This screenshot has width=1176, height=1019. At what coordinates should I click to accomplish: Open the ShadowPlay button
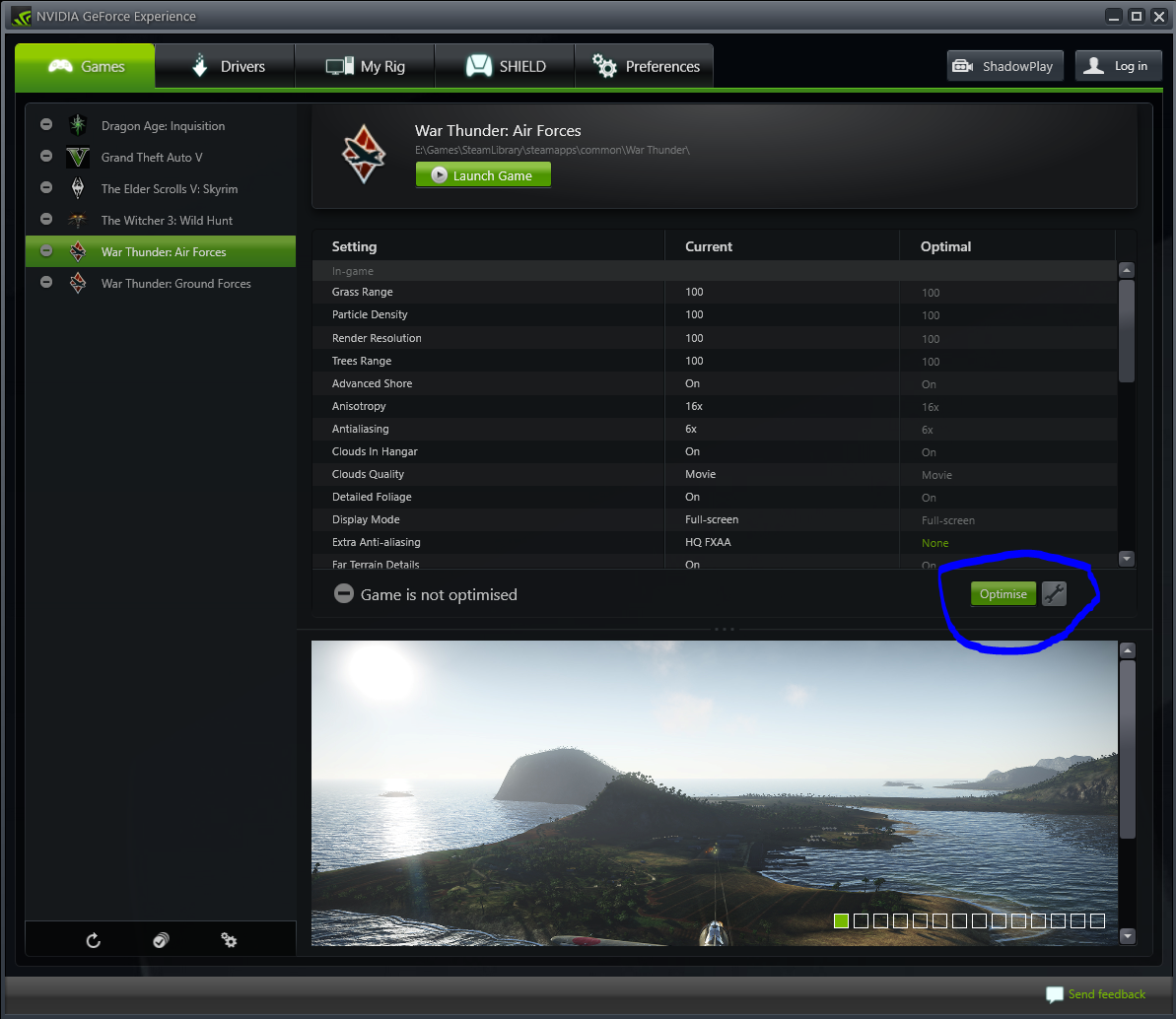pyautogui.click(x=1005, y=66)
